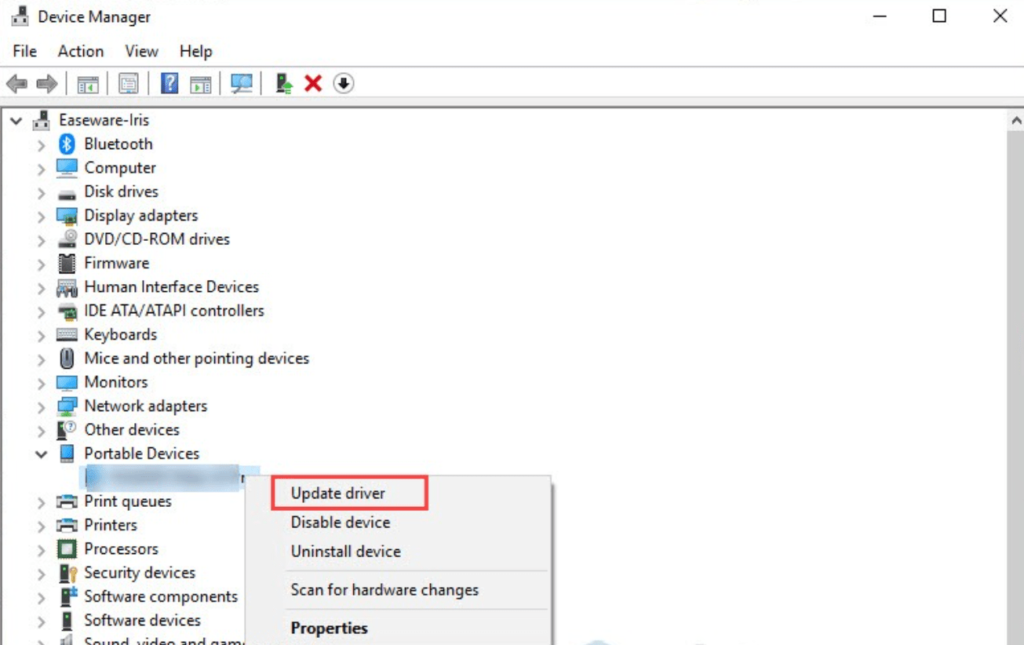Choose Disable device from context menu
This screenshot has height=645, width=1024.
coord(340,522)
